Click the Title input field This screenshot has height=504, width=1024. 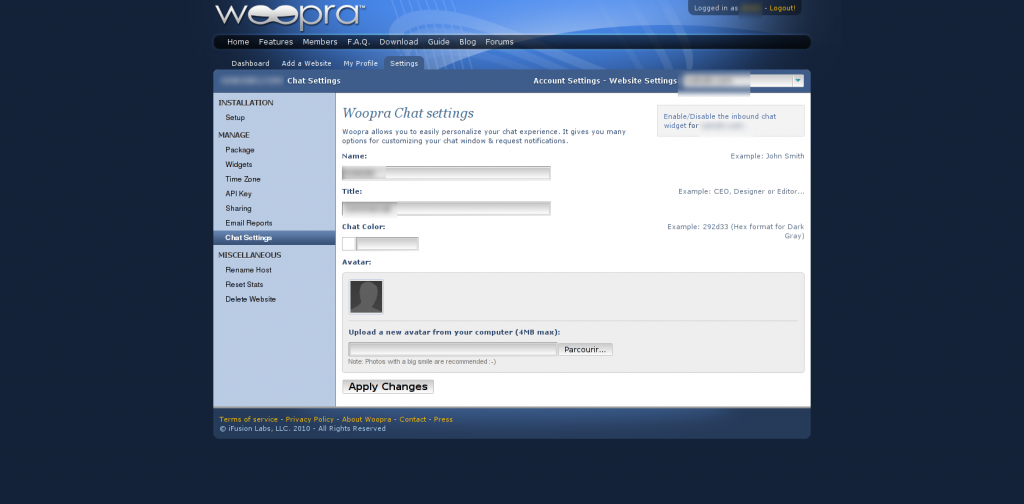446,208
